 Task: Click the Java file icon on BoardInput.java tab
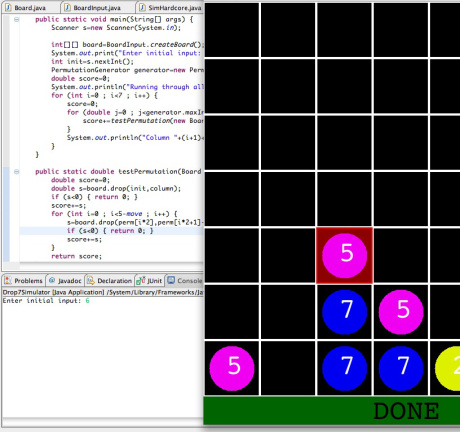67,7
